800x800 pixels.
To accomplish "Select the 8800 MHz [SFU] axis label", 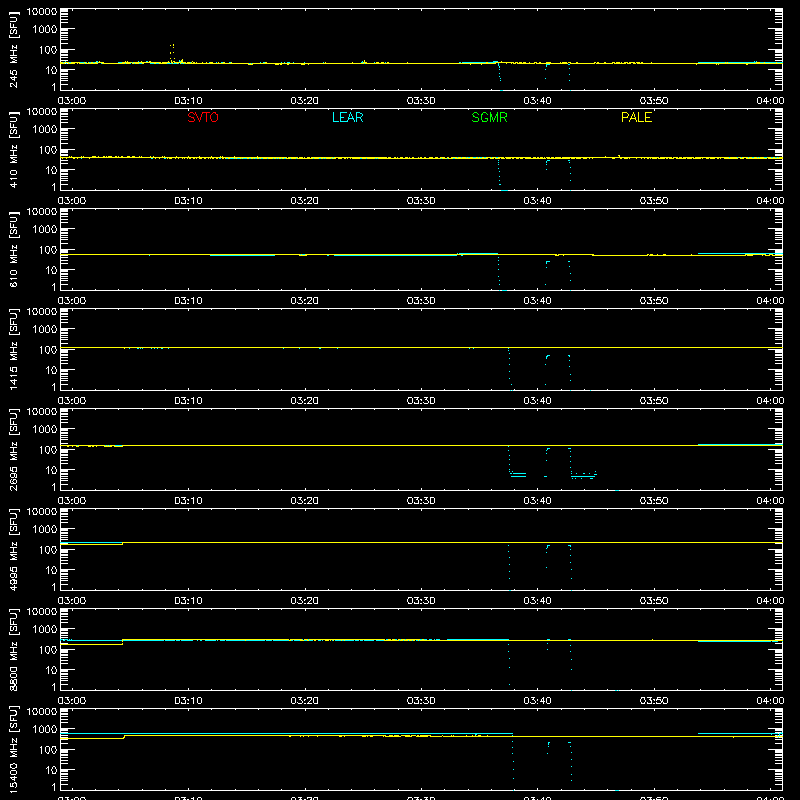I will (13, 650).
